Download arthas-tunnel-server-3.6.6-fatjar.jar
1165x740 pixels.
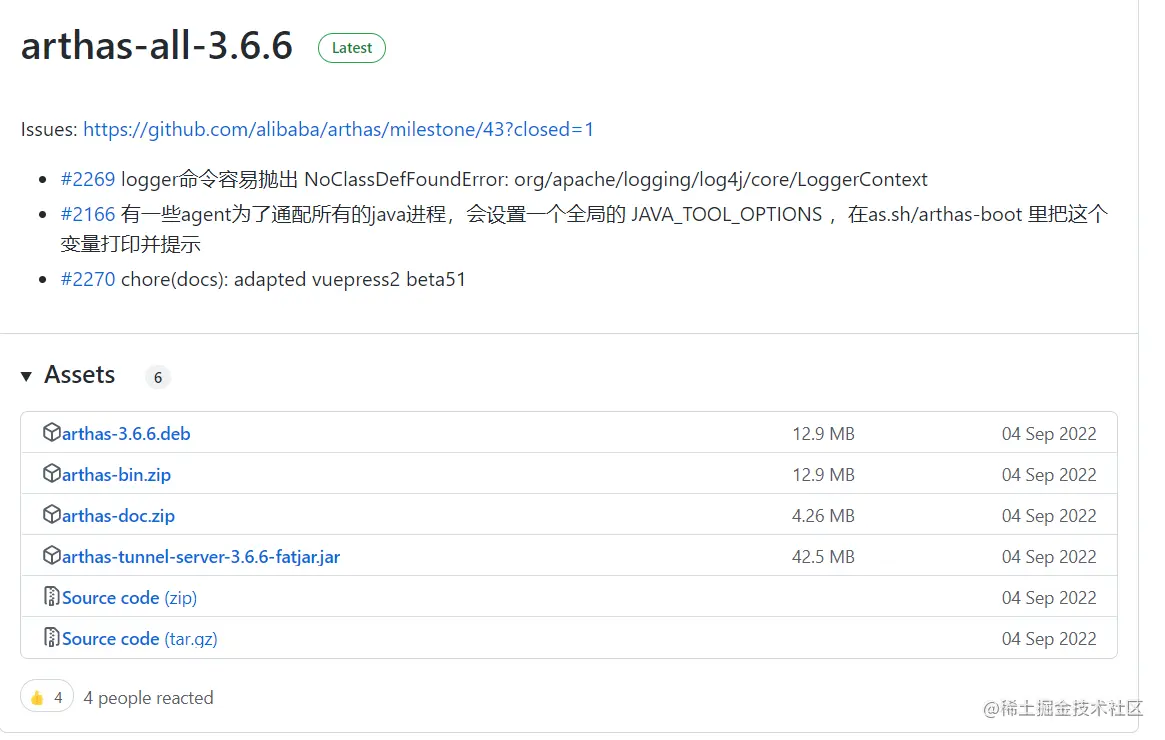click(201, 556)
